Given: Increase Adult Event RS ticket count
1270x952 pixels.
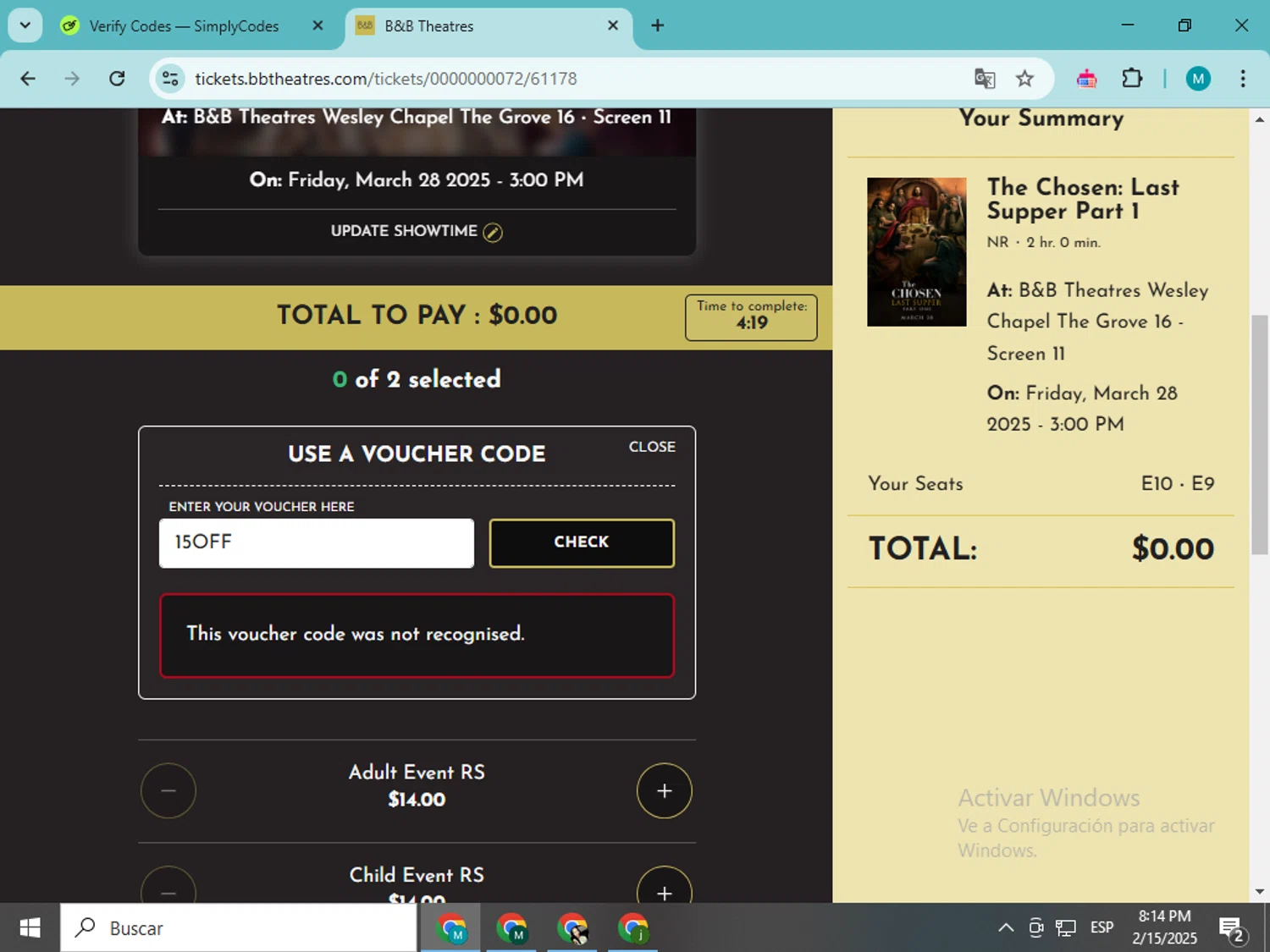Looking at the screenshot, I should pyautogui.click(x=665, y=790).
